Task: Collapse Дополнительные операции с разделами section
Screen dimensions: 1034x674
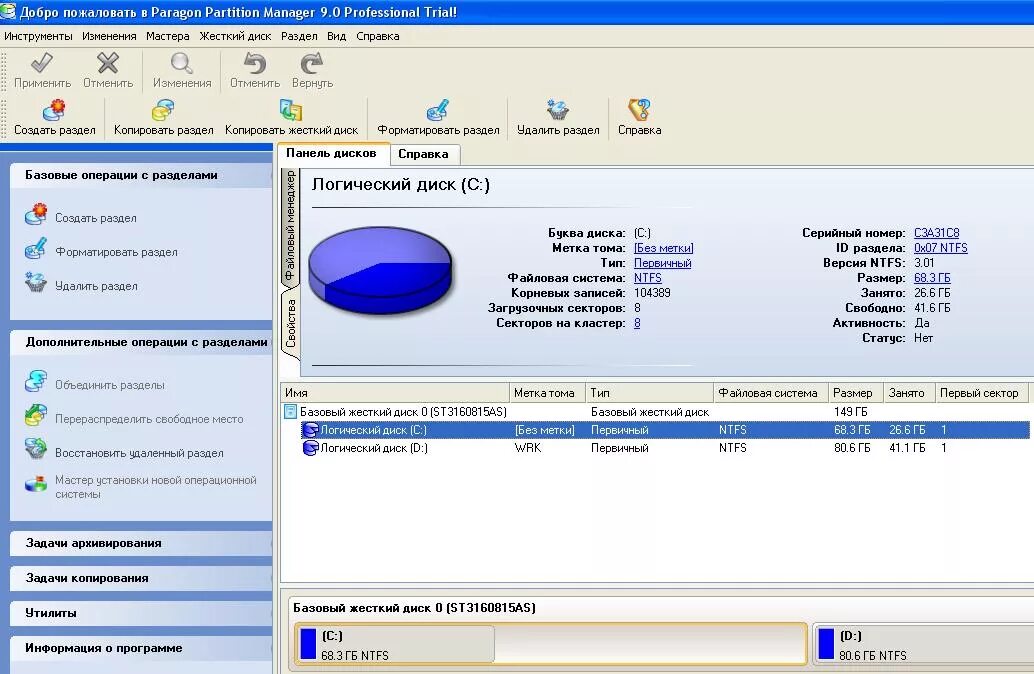Action: [x=140, y=342]
